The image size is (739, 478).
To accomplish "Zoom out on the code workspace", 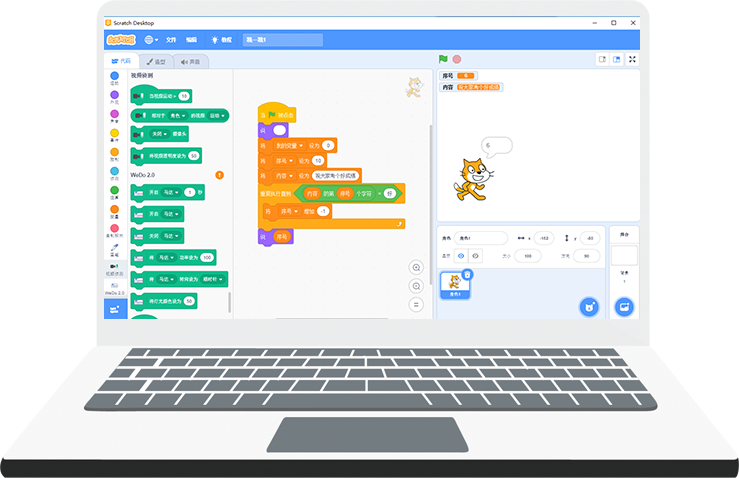I will (x=416, y=286).
